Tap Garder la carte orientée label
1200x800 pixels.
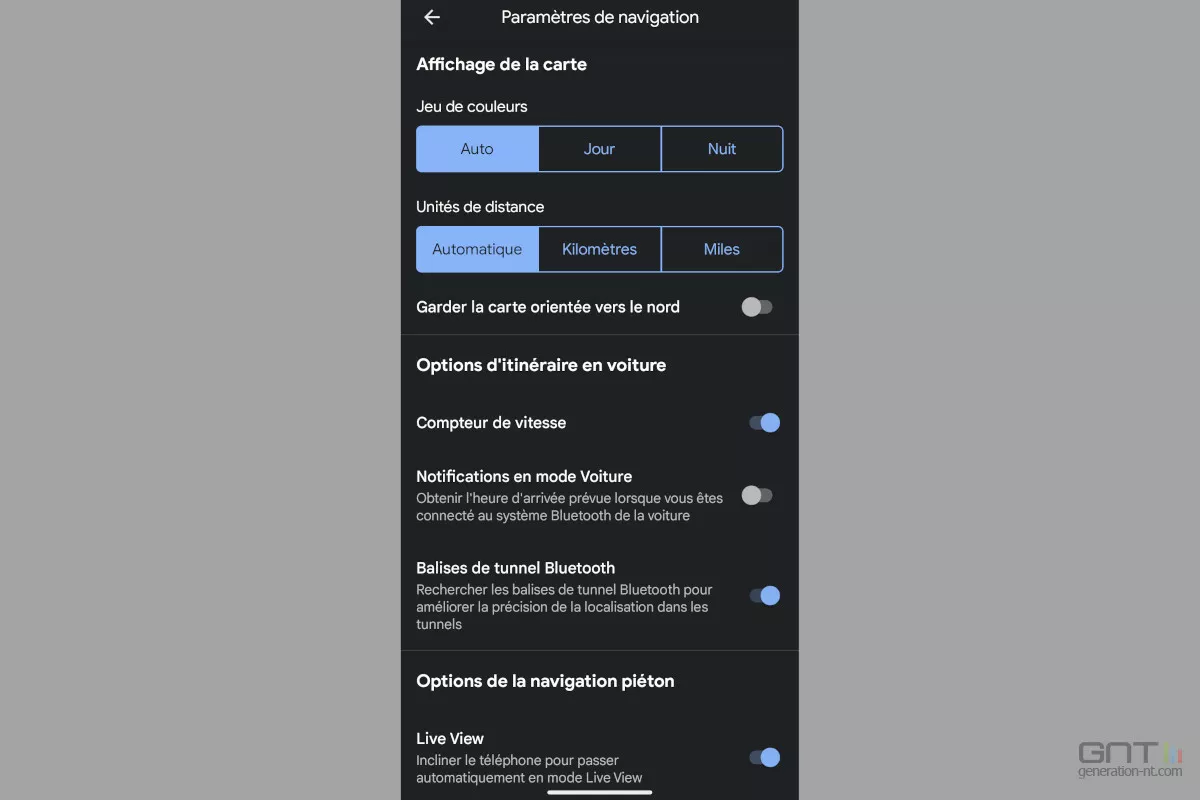pyautogui.click(x=547, y=307)
